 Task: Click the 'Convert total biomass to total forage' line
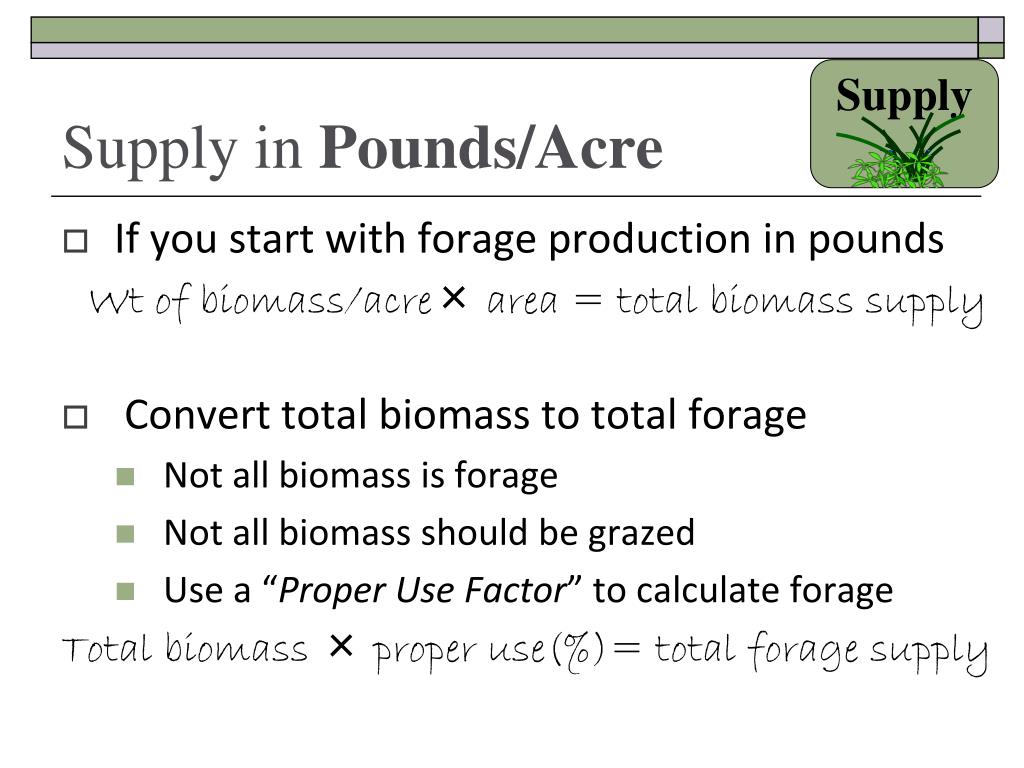click(465, 415)
